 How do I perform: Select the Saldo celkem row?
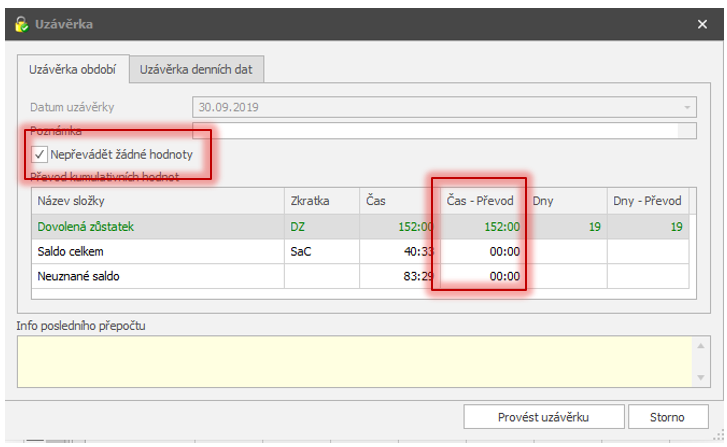tap(360, 251)
